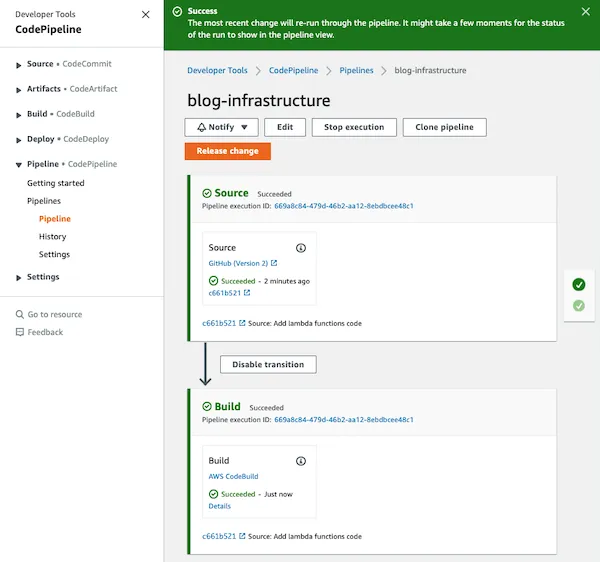600x562 pixels.
Task: Dismiss the green Success banner
Action: pyautogui.click(x=585, y=11)
